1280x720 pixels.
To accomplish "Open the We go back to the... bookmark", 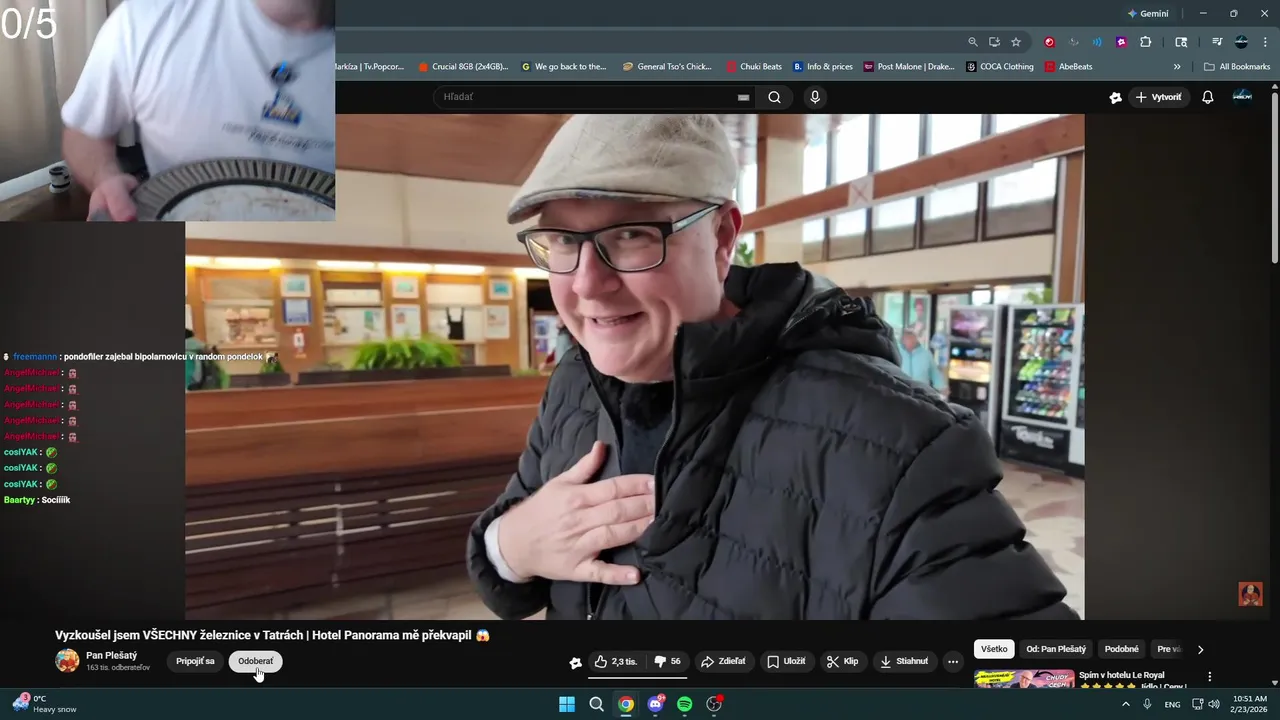I will pos(564,67).
